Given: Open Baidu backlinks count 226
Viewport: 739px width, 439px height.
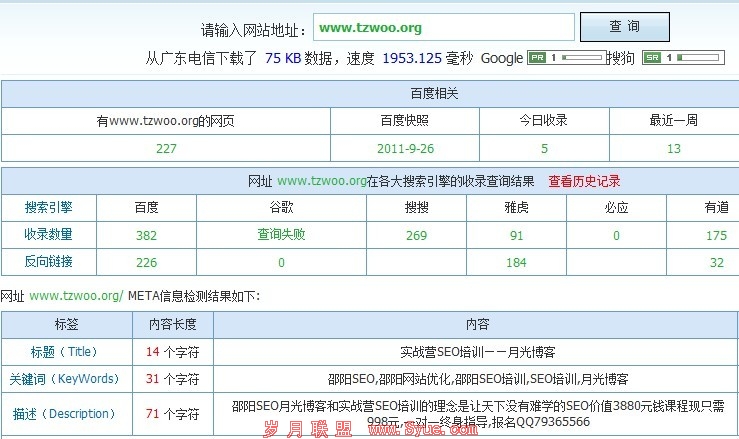Looking at the screenshot, I should click(x=146, y=262).
